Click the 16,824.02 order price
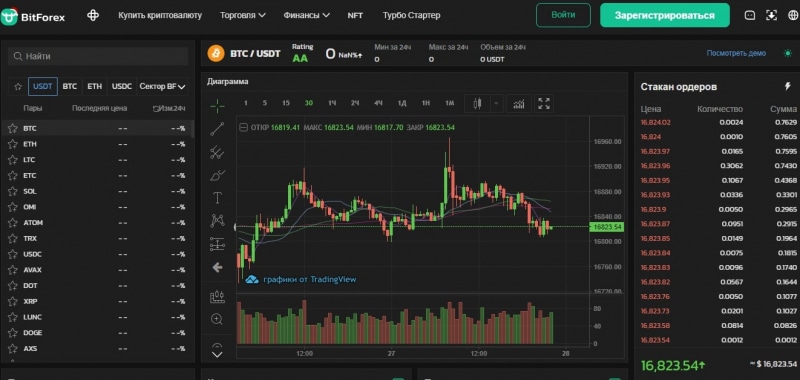 (x=656, y=122)
